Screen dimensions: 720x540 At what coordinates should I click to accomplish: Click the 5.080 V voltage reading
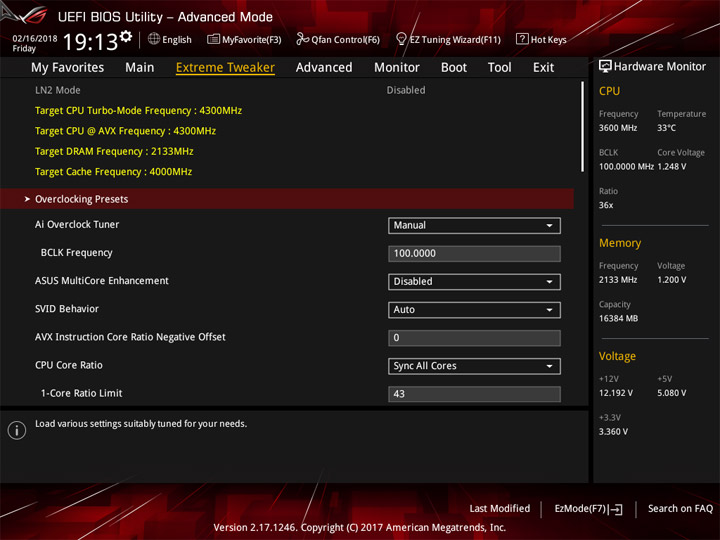(x=671, y=393)
